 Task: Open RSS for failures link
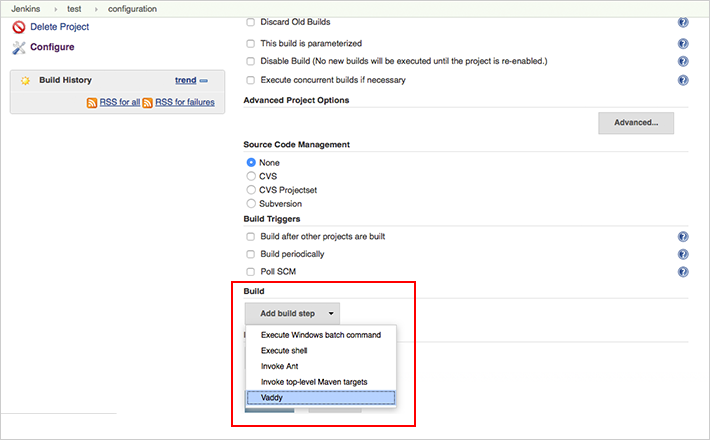coord(185,102)
